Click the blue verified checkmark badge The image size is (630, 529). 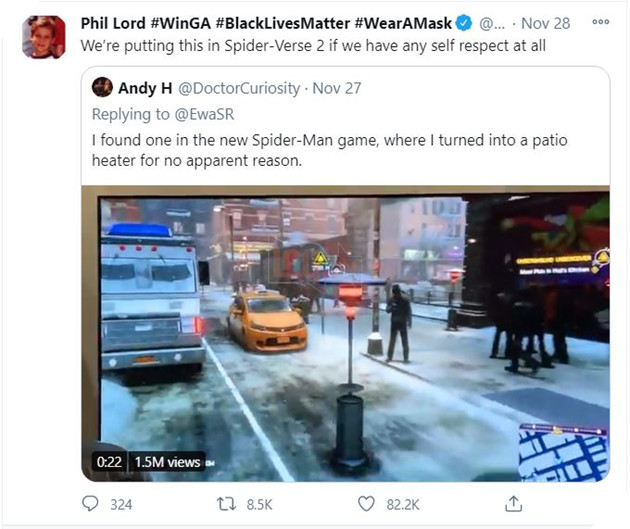click(x=464, y=23)
